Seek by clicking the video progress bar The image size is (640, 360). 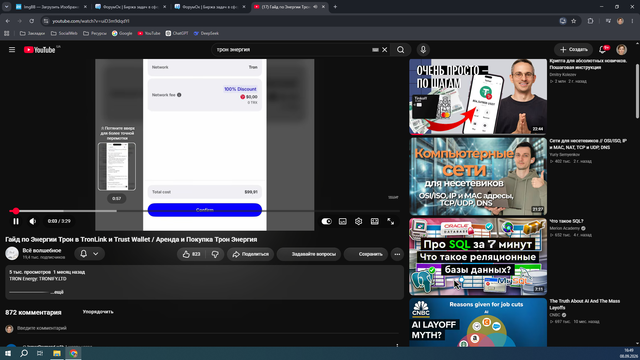(x=204, y=211)
